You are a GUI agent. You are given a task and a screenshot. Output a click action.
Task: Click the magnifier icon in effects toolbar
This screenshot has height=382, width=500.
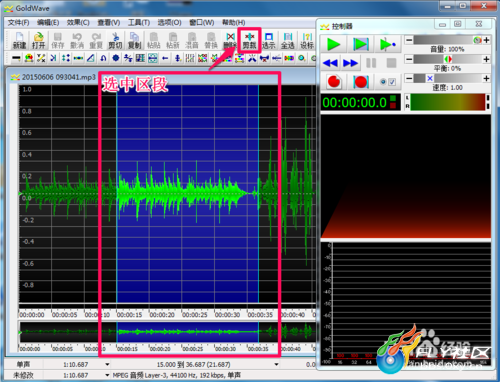302,58
